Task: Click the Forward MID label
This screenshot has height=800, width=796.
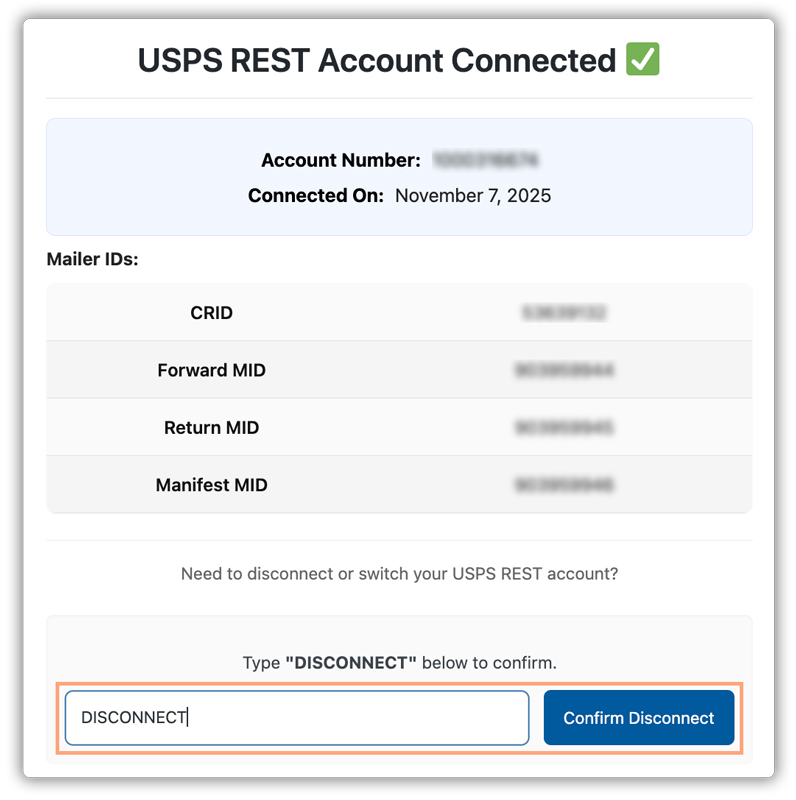Action: (211, 370)
